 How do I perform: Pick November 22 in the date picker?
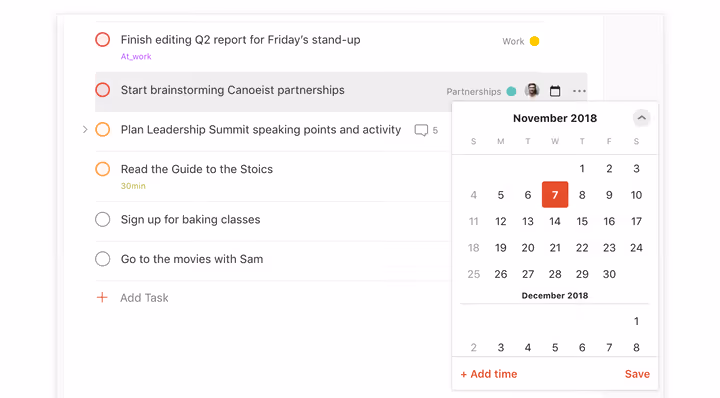click(582, 248)
